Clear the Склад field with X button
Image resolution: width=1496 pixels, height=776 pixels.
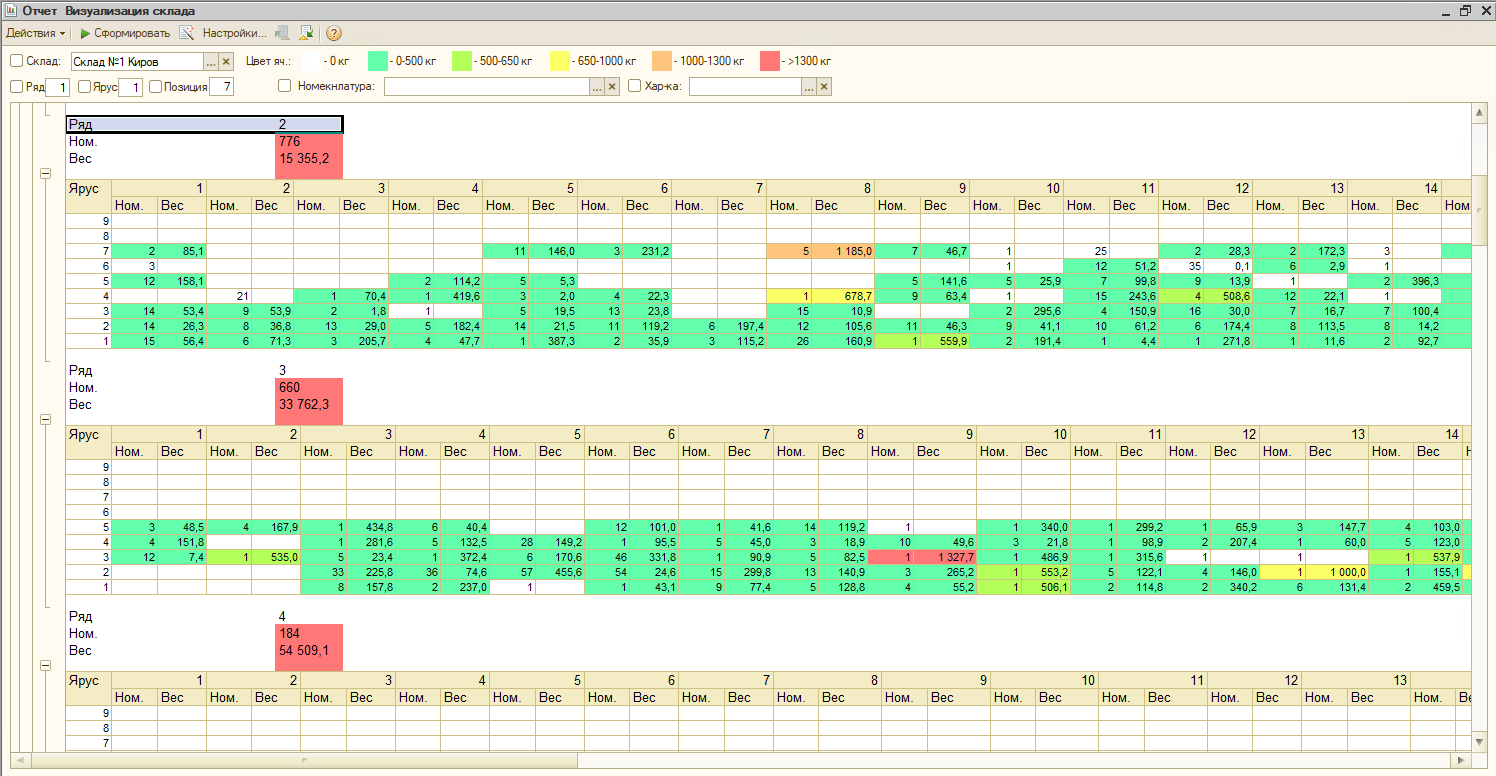point(226,61)
